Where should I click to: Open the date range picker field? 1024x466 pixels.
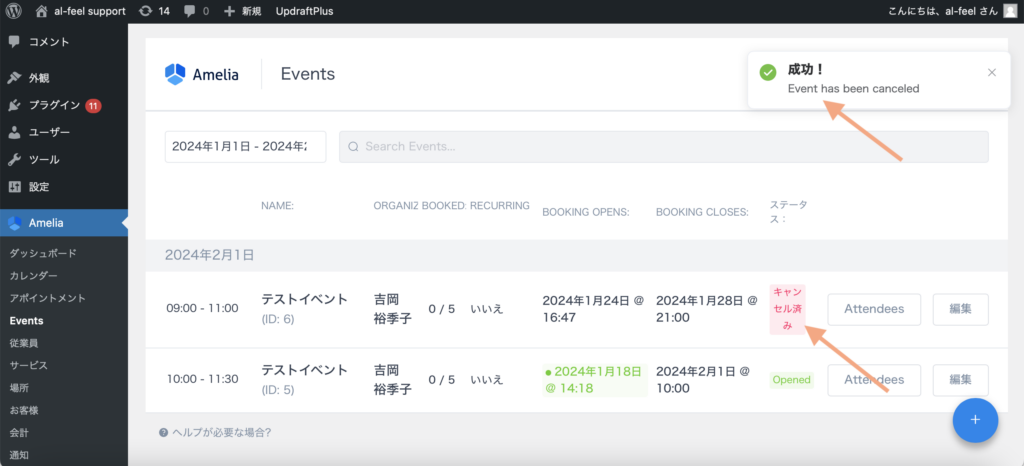(244, 146)
